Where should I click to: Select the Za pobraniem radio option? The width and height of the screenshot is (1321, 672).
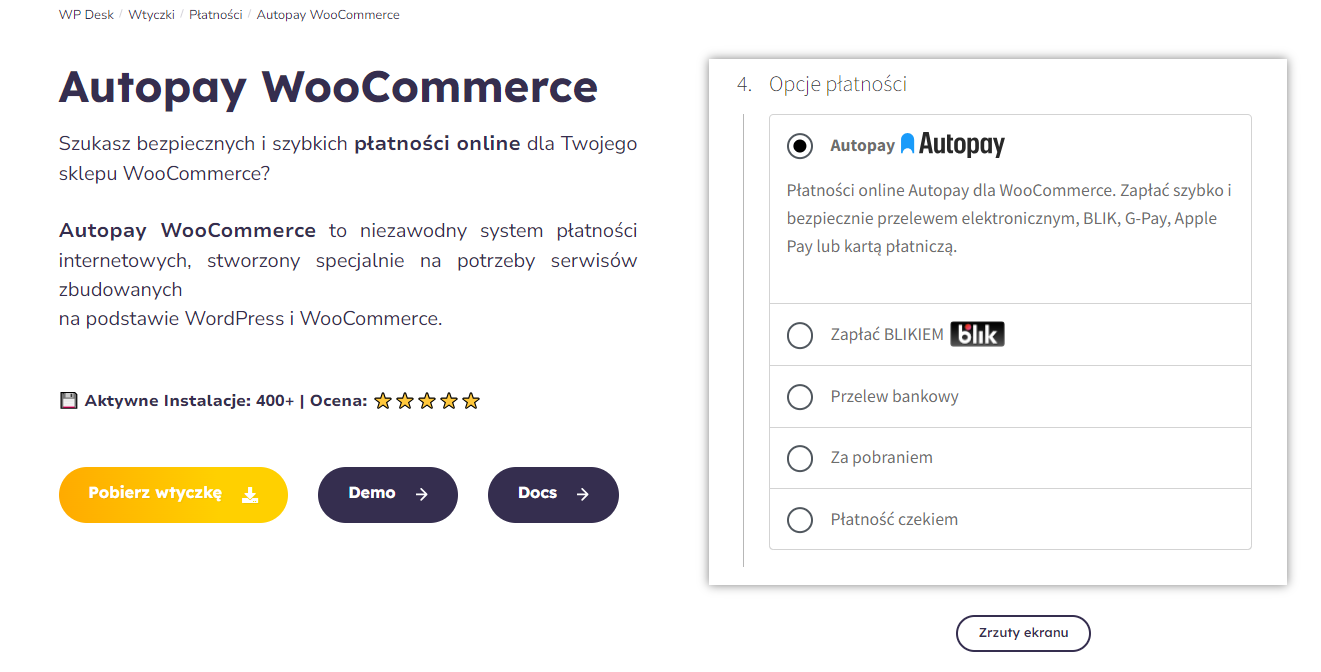pos(800,458)
